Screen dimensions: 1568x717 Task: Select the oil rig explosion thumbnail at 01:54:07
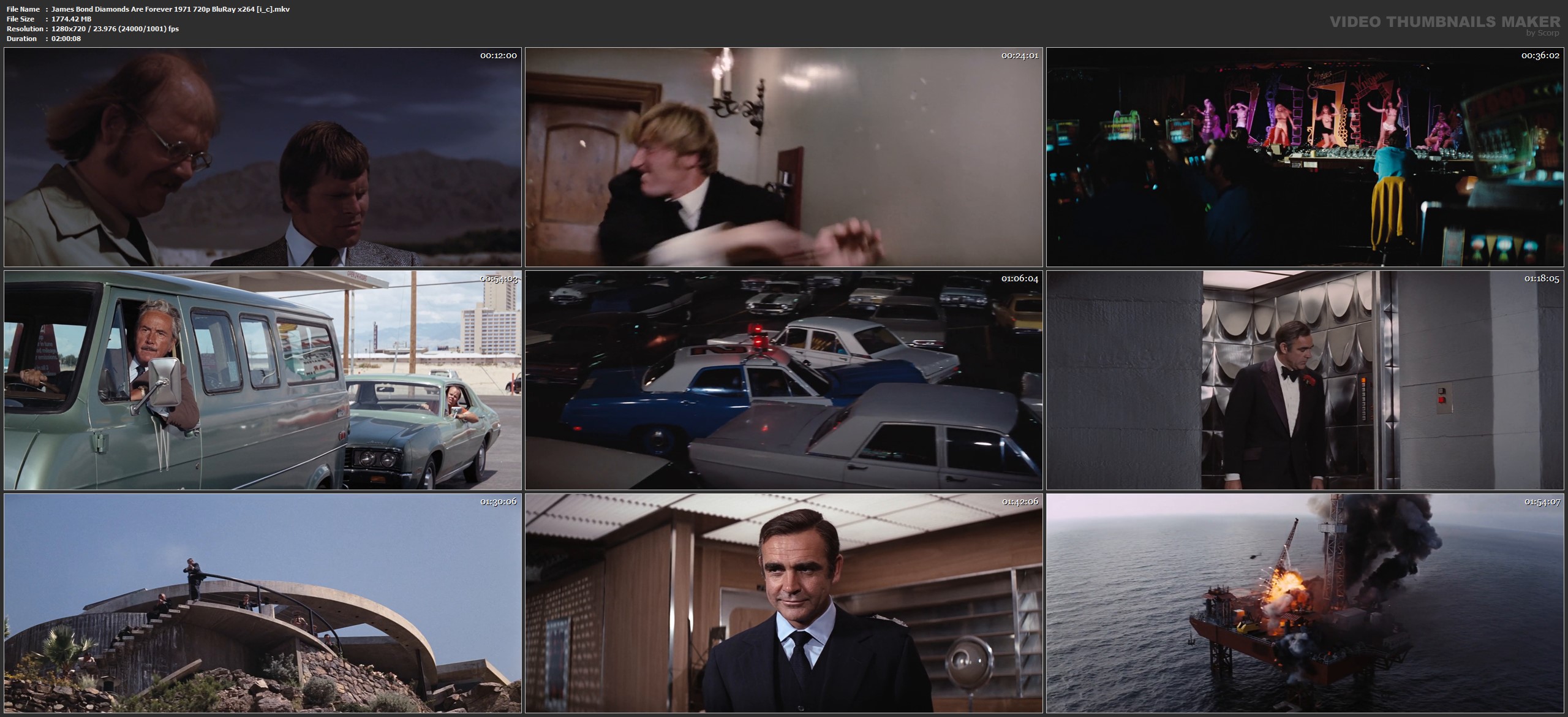[1305, 604]
